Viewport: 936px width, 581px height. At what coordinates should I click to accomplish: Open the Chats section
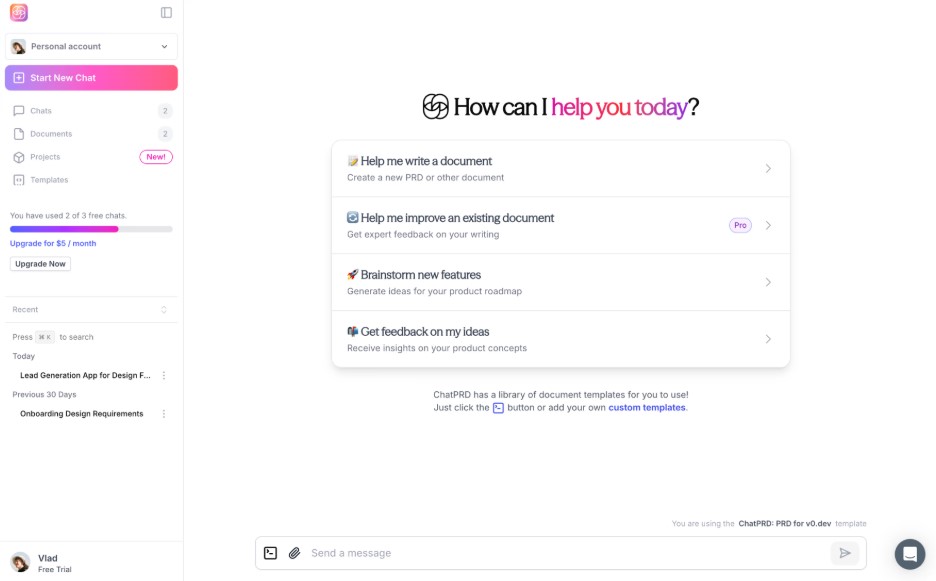point(42,110)
